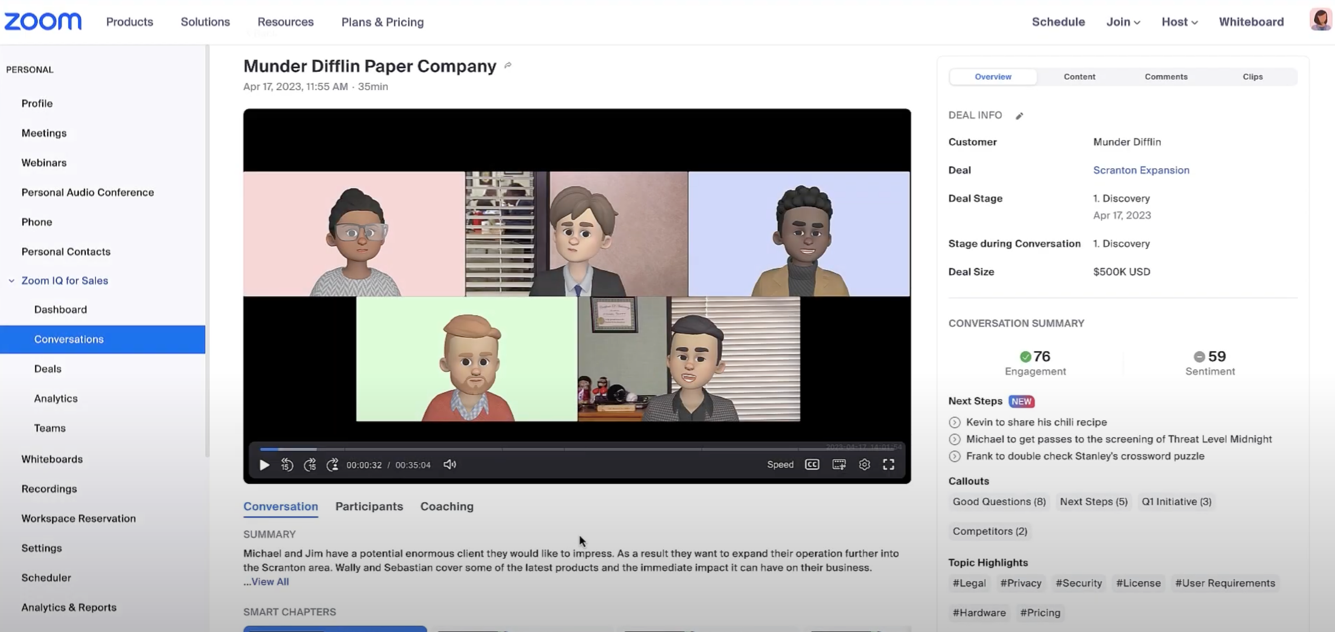The width and height of the screenshot is (1335, 632).
Task: Switch to the Overview tab
Action: 993,77
